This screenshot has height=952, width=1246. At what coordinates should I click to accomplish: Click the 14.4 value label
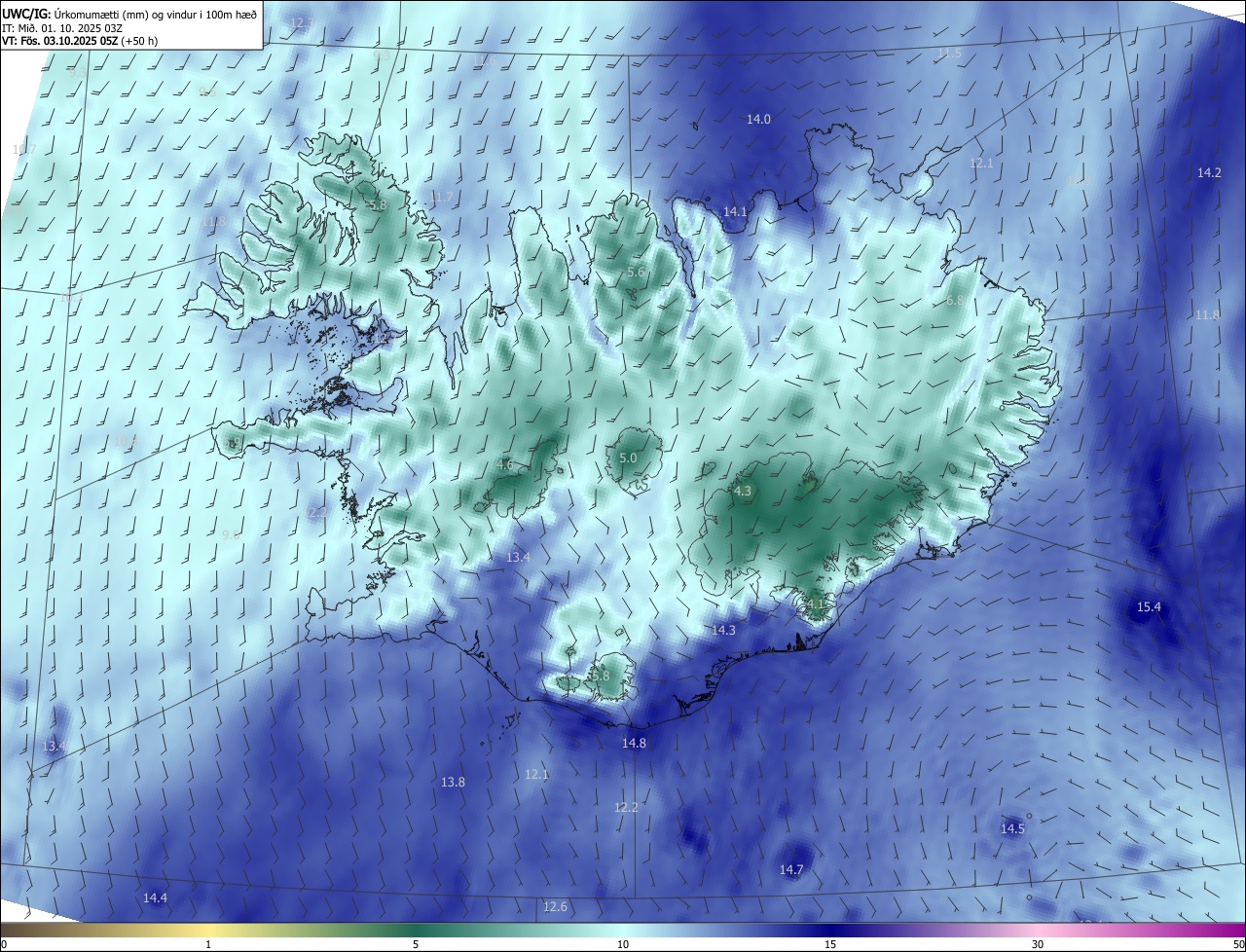[x=155, y=897]
